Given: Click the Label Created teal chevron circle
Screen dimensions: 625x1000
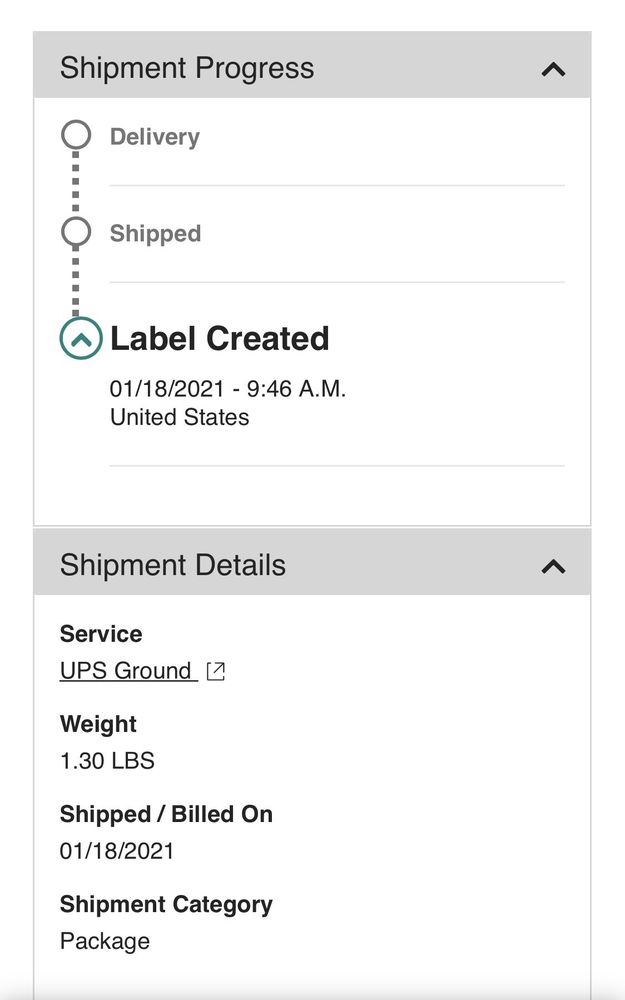Looking at the screenshot, I should (81, 339).
